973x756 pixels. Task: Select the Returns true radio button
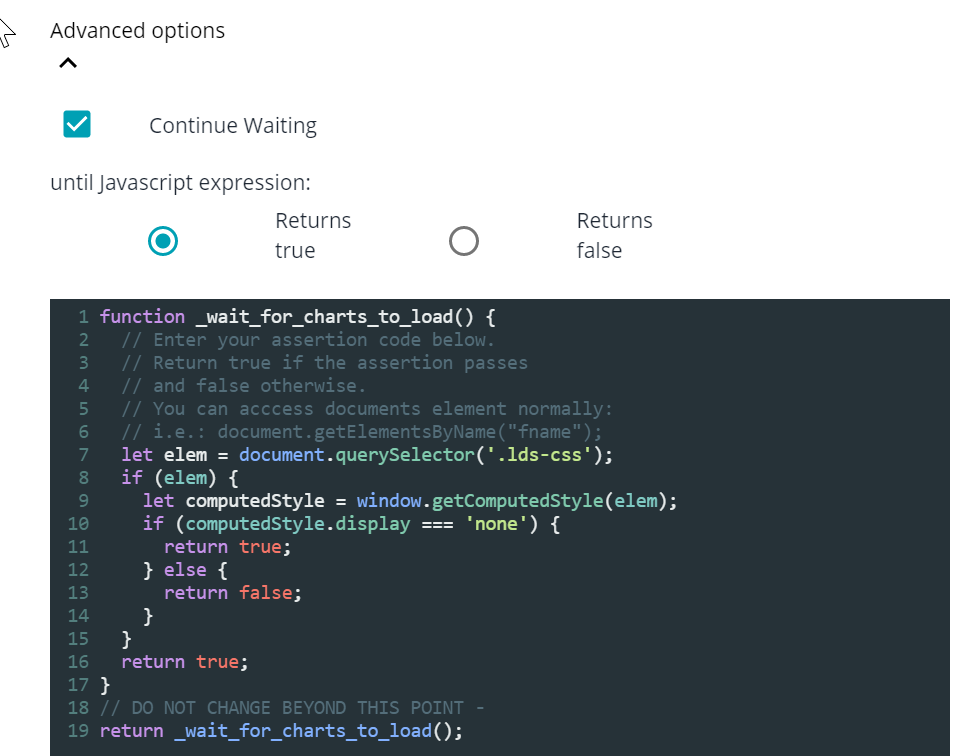tap(163, 241)
